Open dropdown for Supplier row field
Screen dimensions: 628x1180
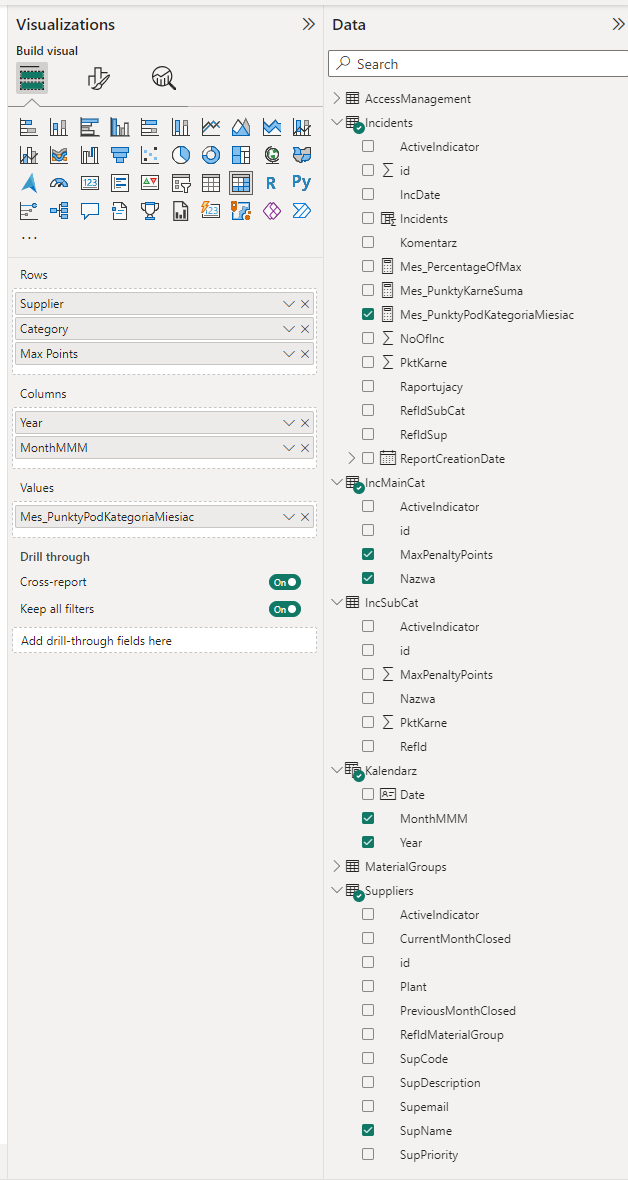pos(288,304)
